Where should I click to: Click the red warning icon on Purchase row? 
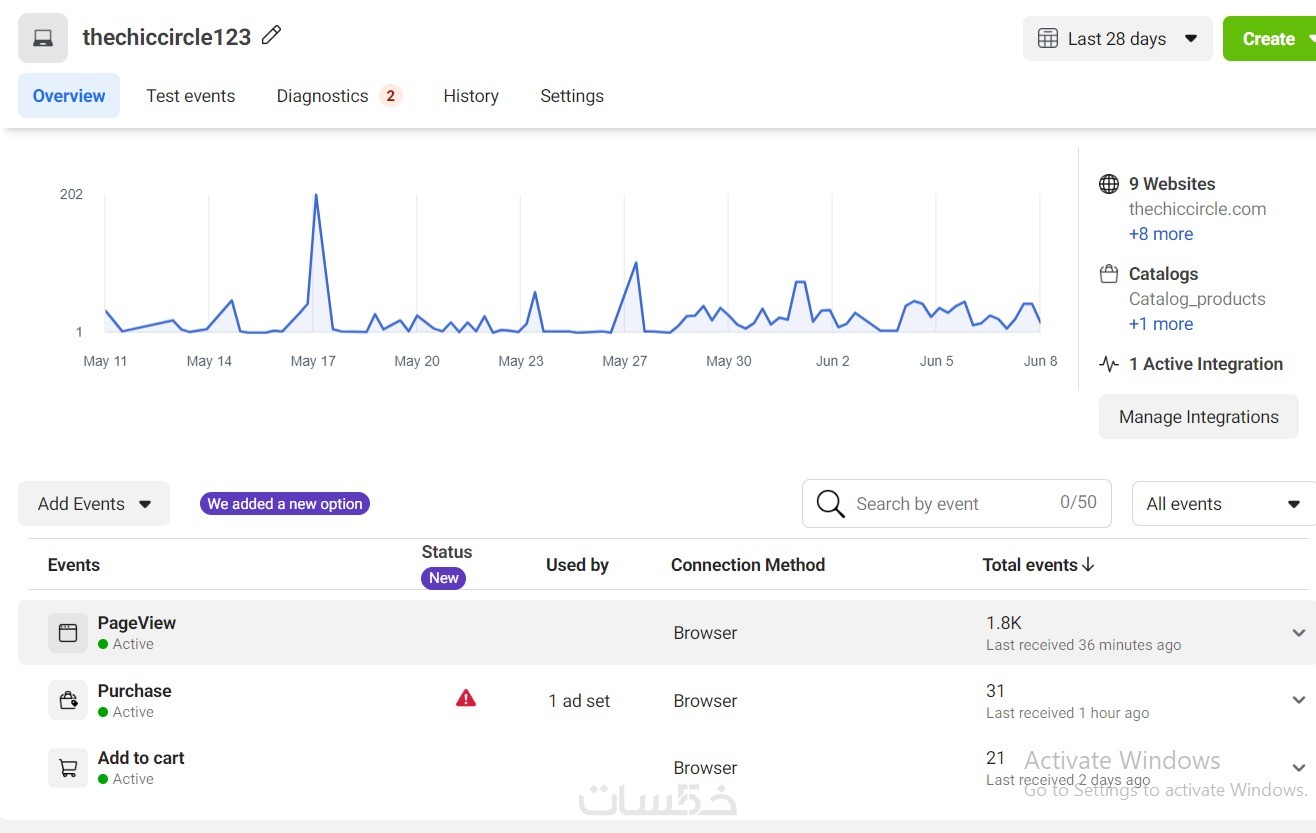pyautogui.click(x=466, y=699)
